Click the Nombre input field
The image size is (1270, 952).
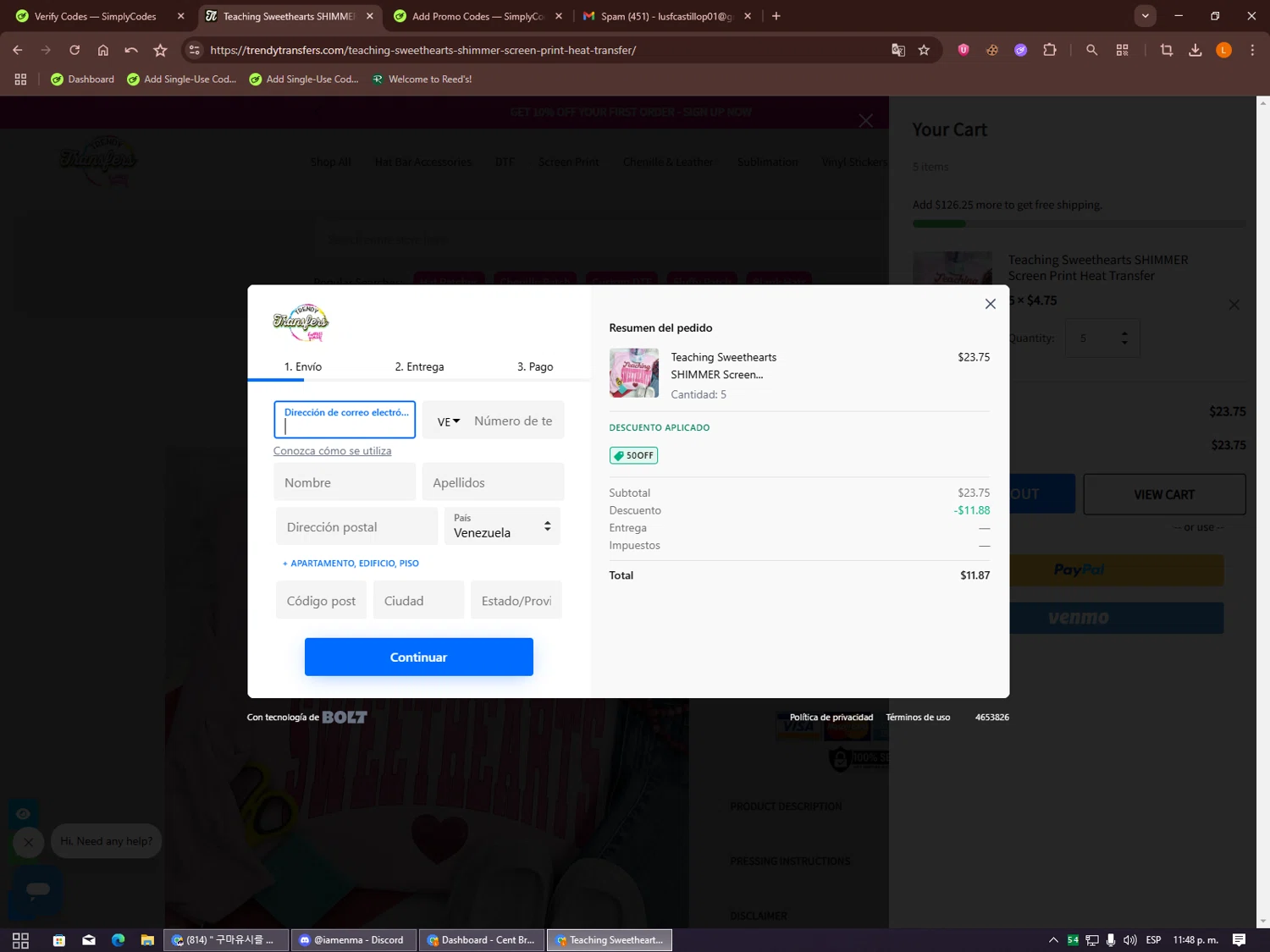coord(345,482)
